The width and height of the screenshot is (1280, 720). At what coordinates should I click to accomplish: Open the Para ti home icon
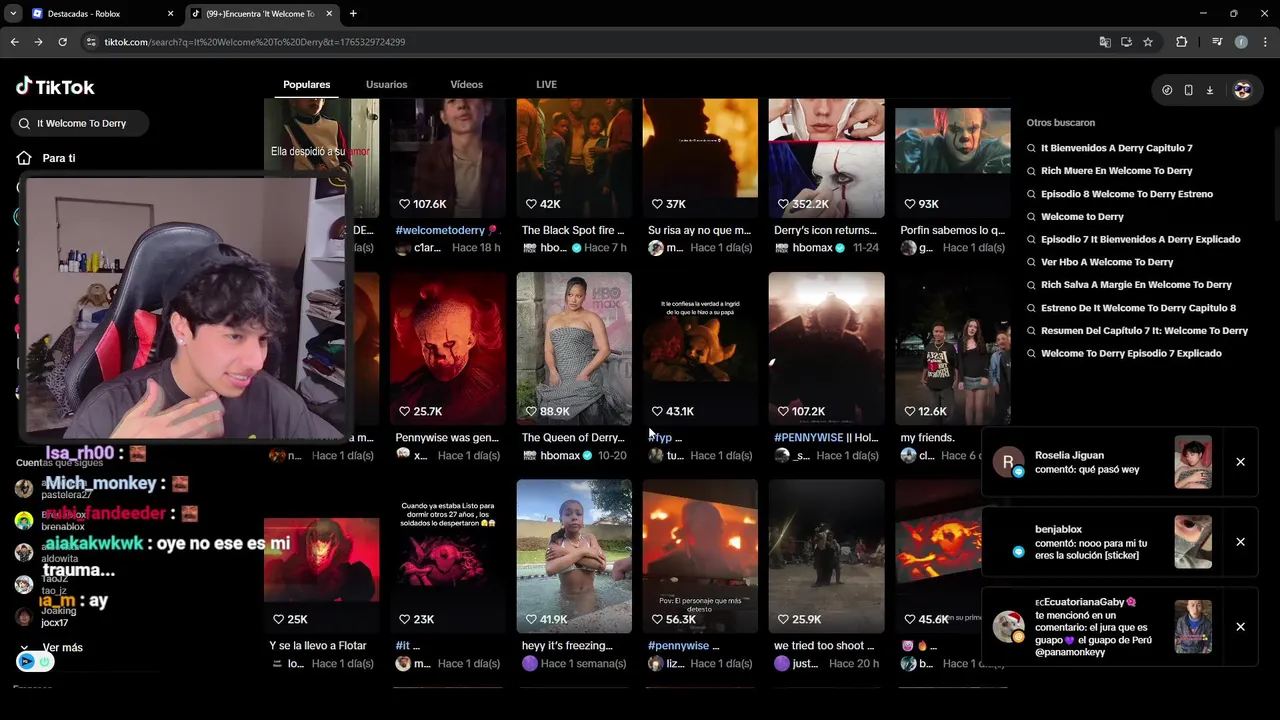click(24, 158)
